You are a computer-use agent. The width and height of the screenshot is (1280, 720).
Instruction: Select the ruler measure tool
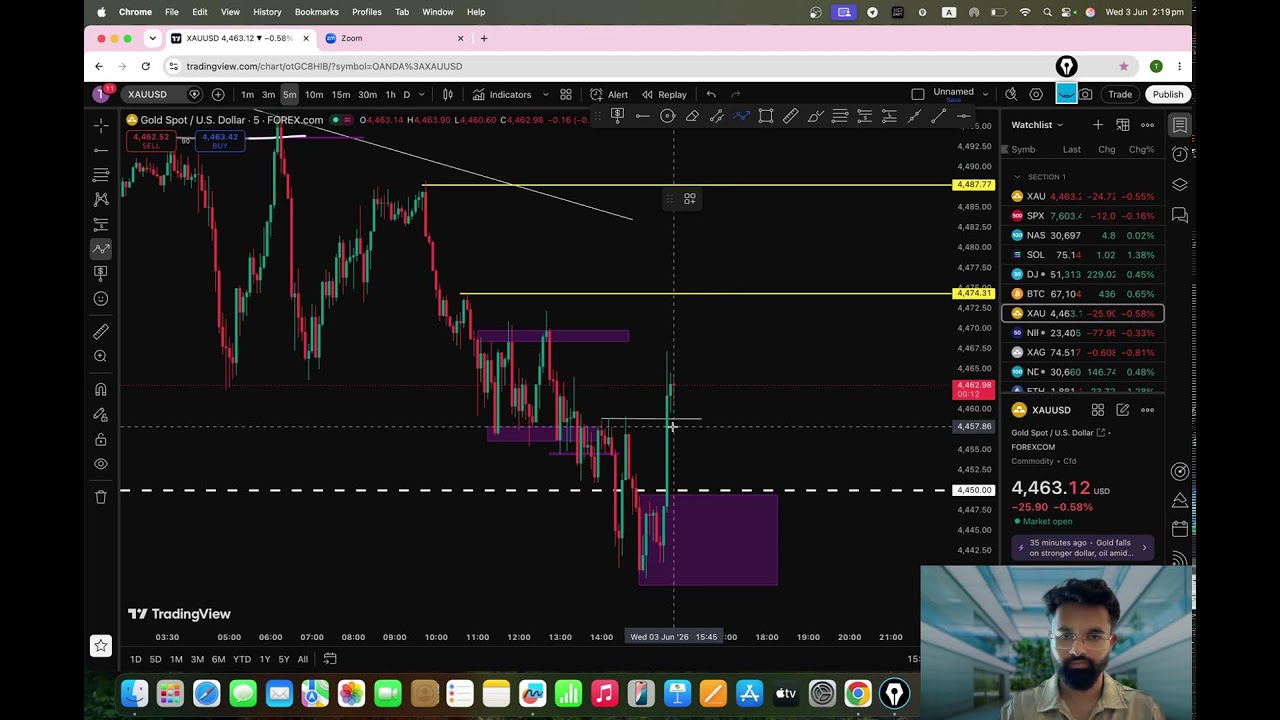tap(101, 332)
